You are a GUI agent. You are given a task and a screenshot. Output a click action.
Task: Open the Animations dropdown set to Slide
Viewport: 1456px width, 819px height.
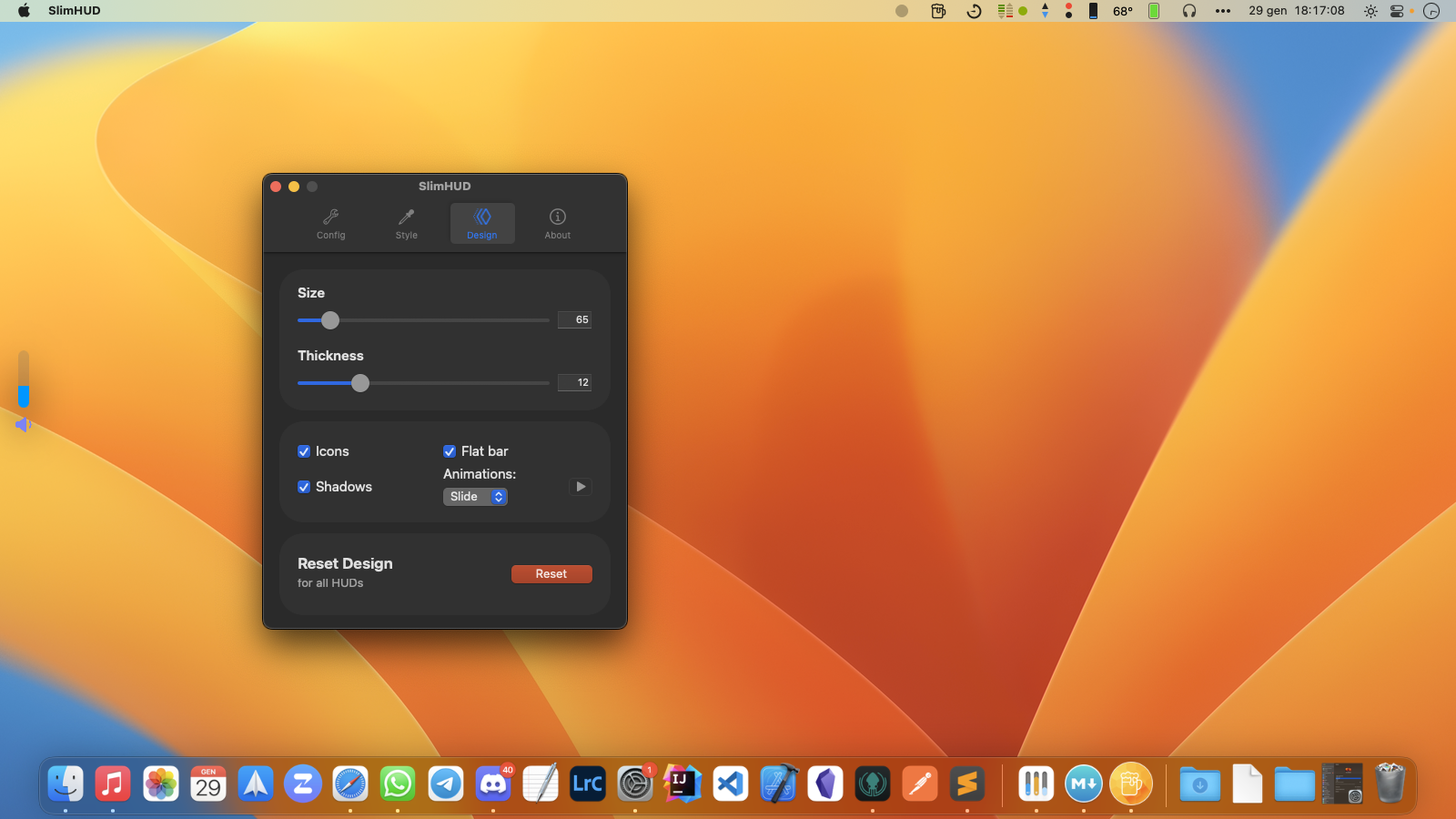[475, 497]
